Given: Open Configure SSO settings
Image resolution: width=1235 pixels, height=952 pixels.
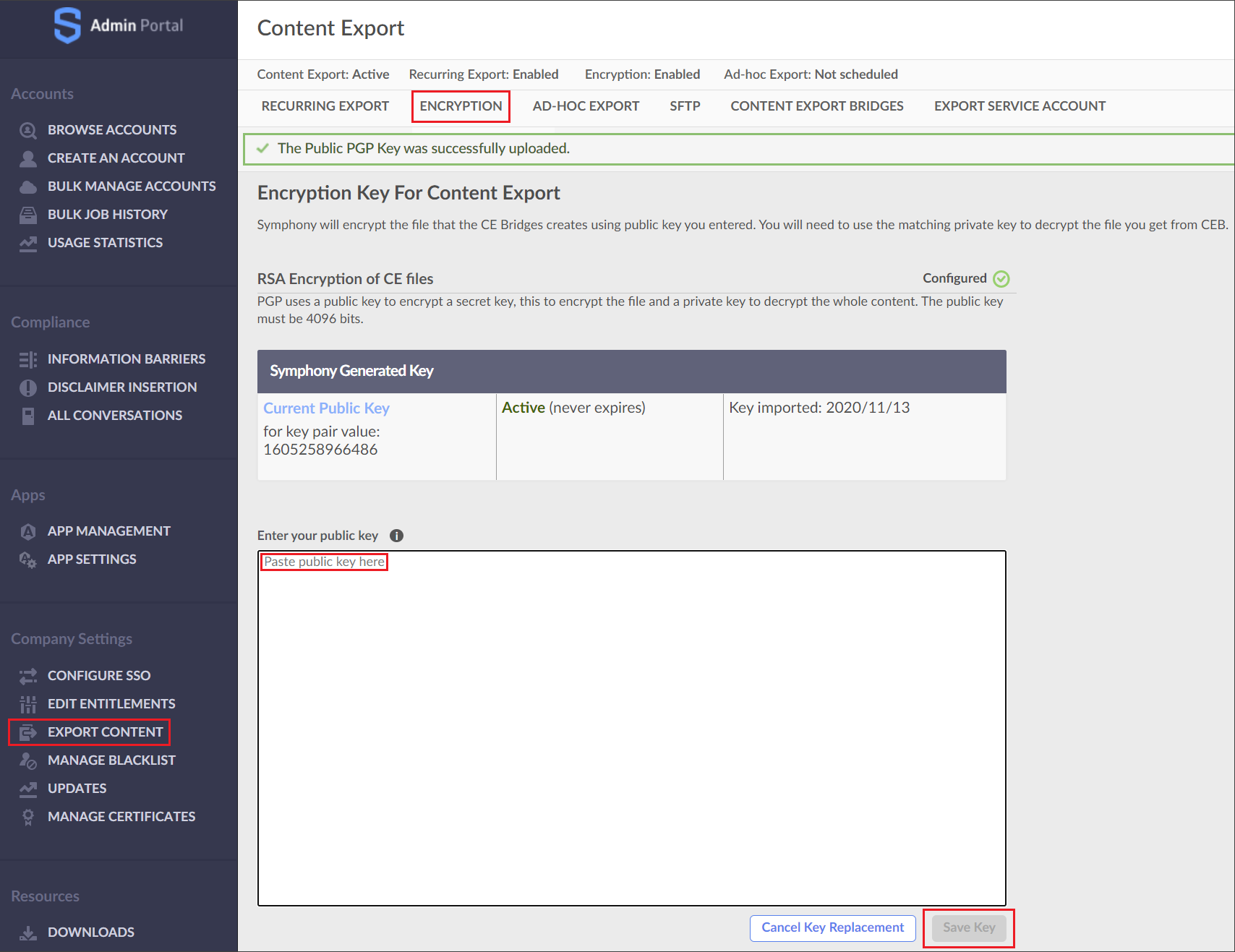Looking at the screenshot, I should click(99, 676).
